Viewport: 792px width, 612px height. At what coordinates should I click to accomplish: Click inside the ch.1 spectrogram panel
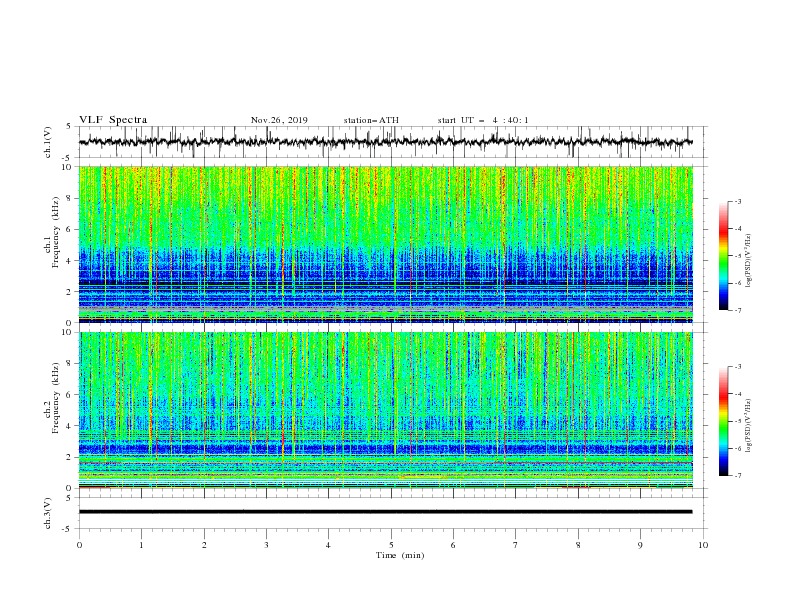point(385,244)
